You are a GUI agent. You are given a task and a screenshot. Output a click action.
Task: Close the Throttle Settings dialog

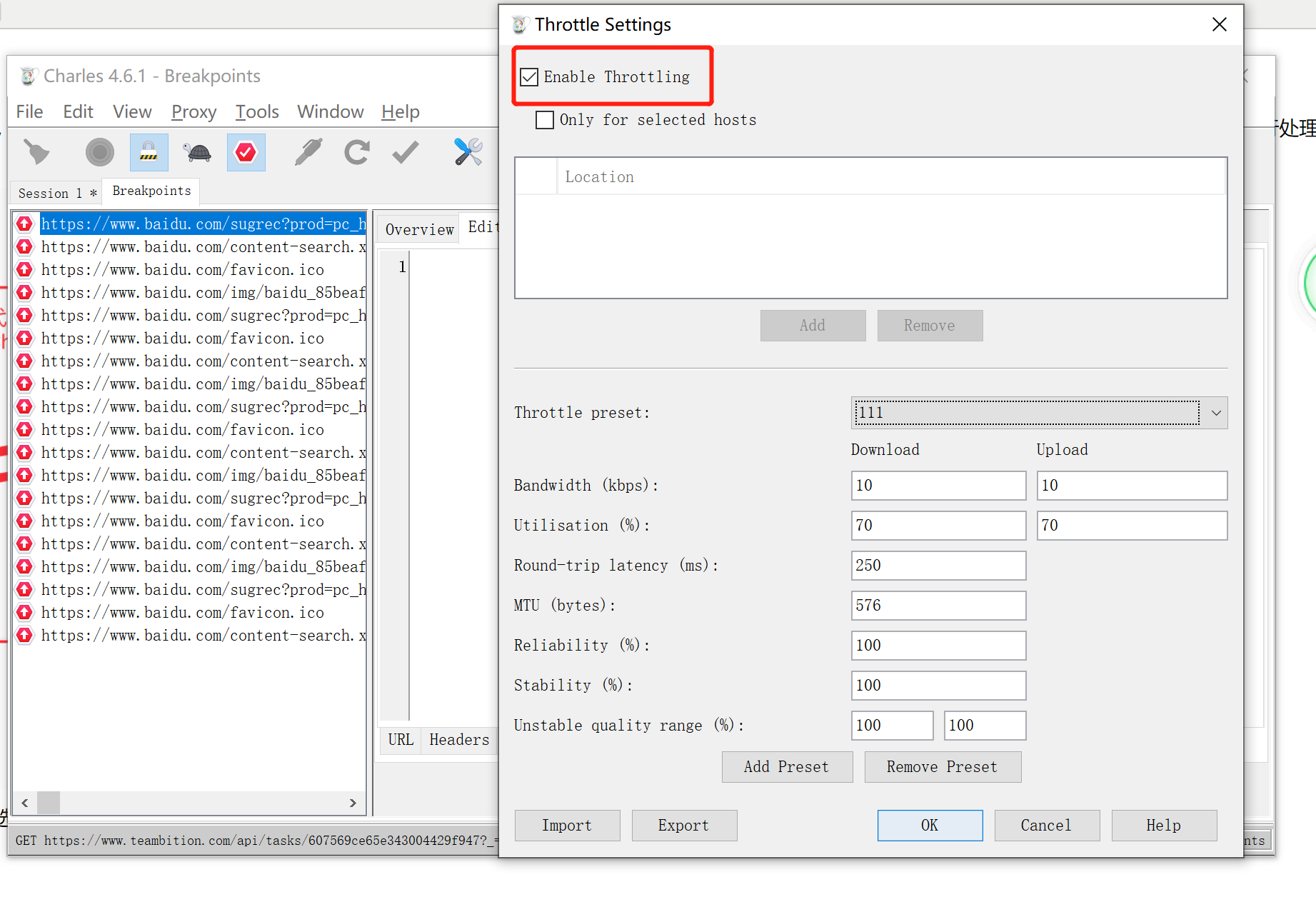(x=1220, y=25)
